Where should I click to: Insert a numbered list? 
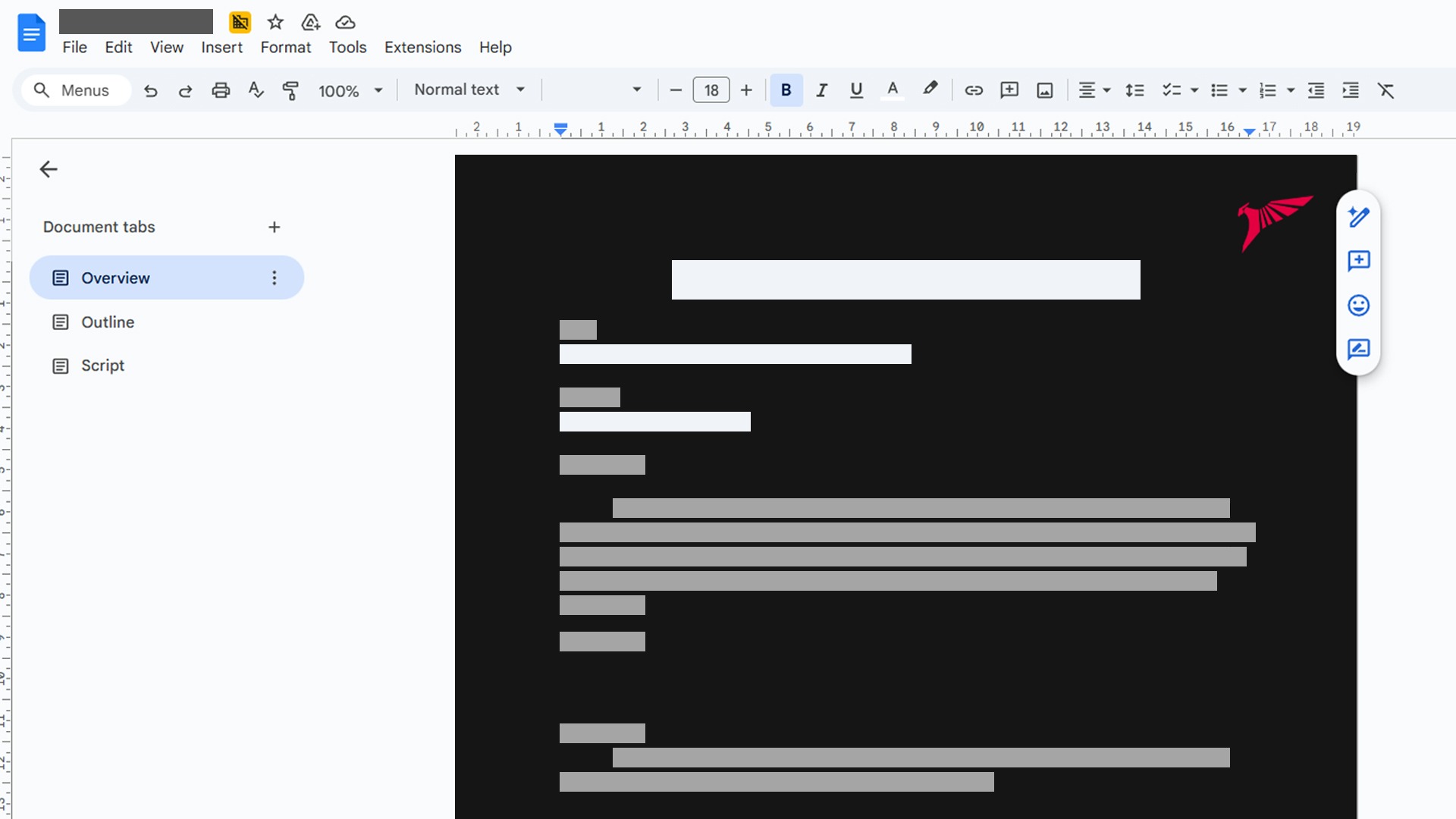(1268, 90)
